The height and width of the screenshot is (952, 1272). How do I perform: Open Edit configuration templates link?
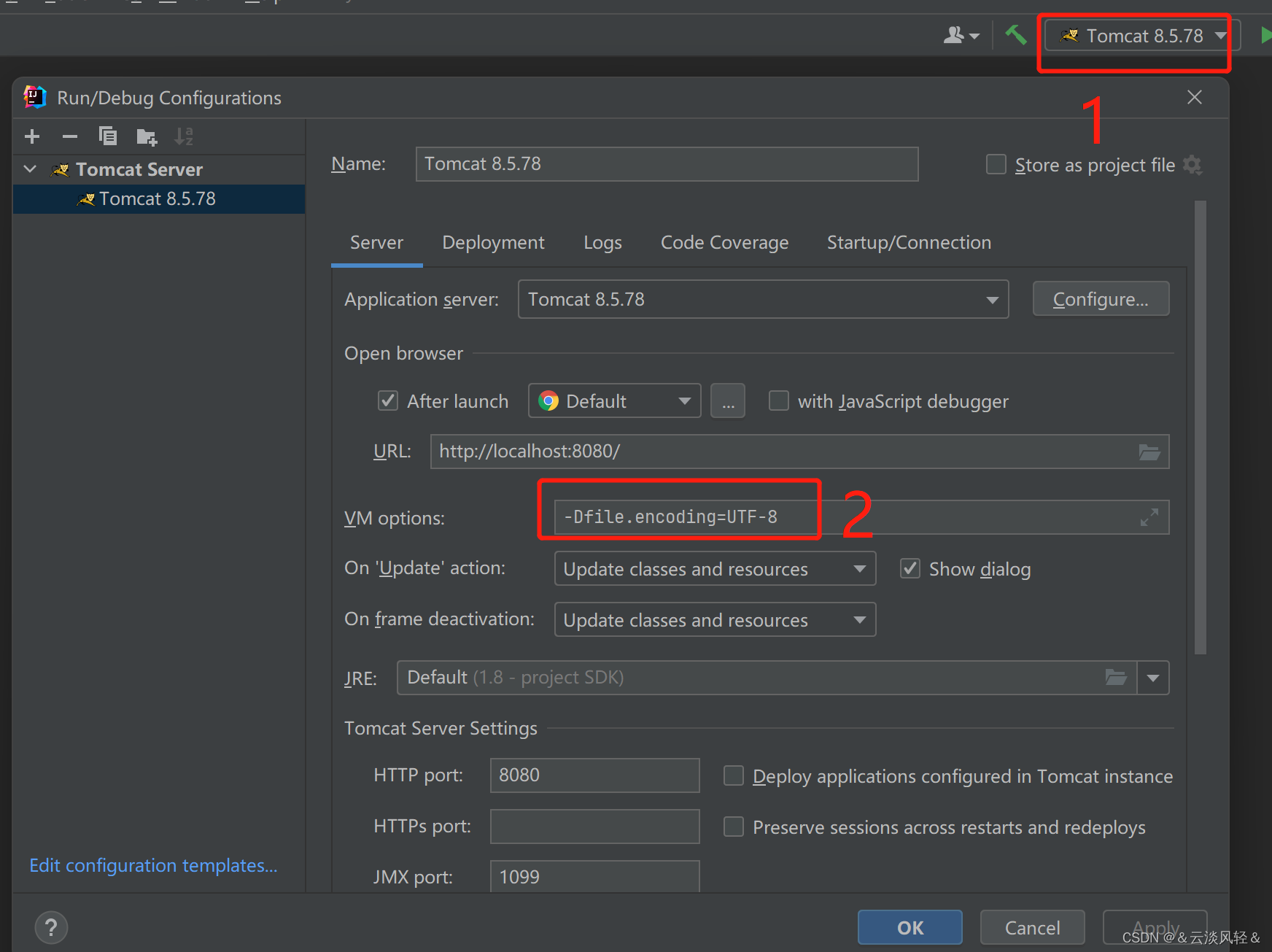click(x=153, y=866)
